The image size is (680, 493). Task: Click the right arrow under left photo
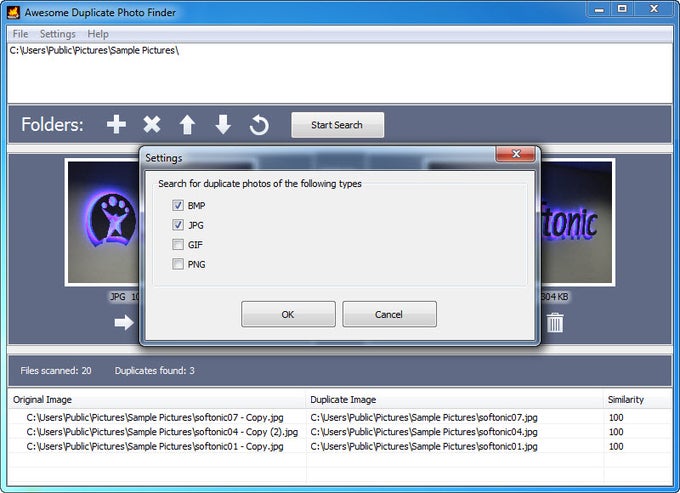coord(124,322)
